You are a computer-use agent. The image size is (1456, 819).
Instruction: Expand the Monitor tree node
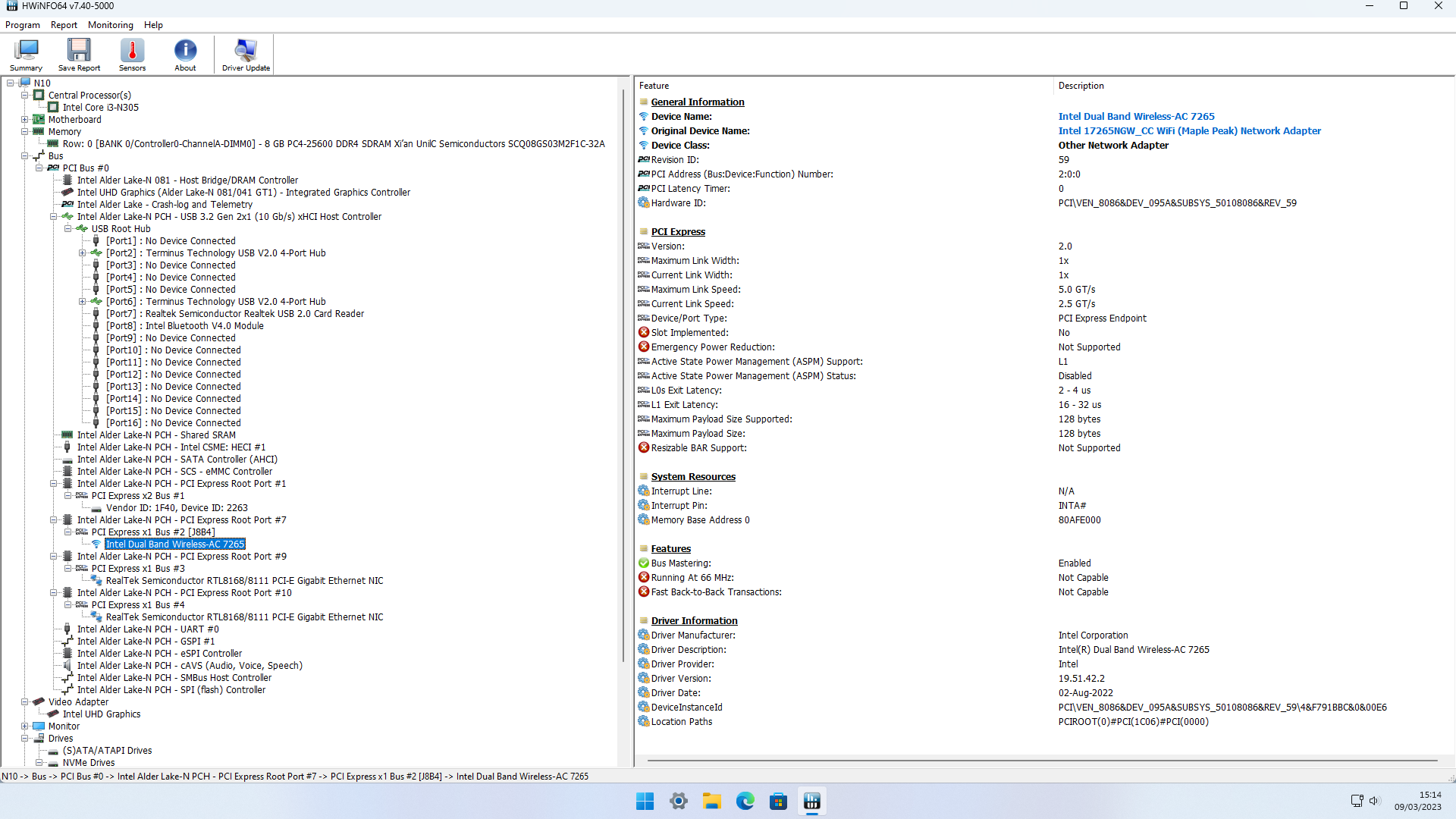(x=25, y=726)
